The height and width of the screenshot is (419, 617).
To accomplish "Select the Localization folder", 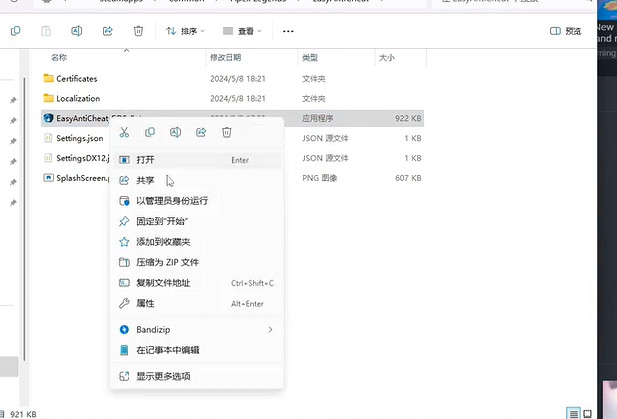I will click(232, 98).
